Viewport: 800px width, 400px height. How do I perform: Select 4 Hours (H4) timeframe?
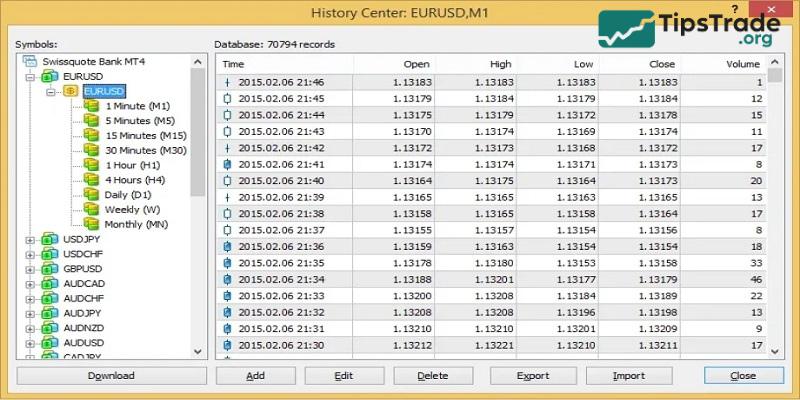tap(132, 180)
